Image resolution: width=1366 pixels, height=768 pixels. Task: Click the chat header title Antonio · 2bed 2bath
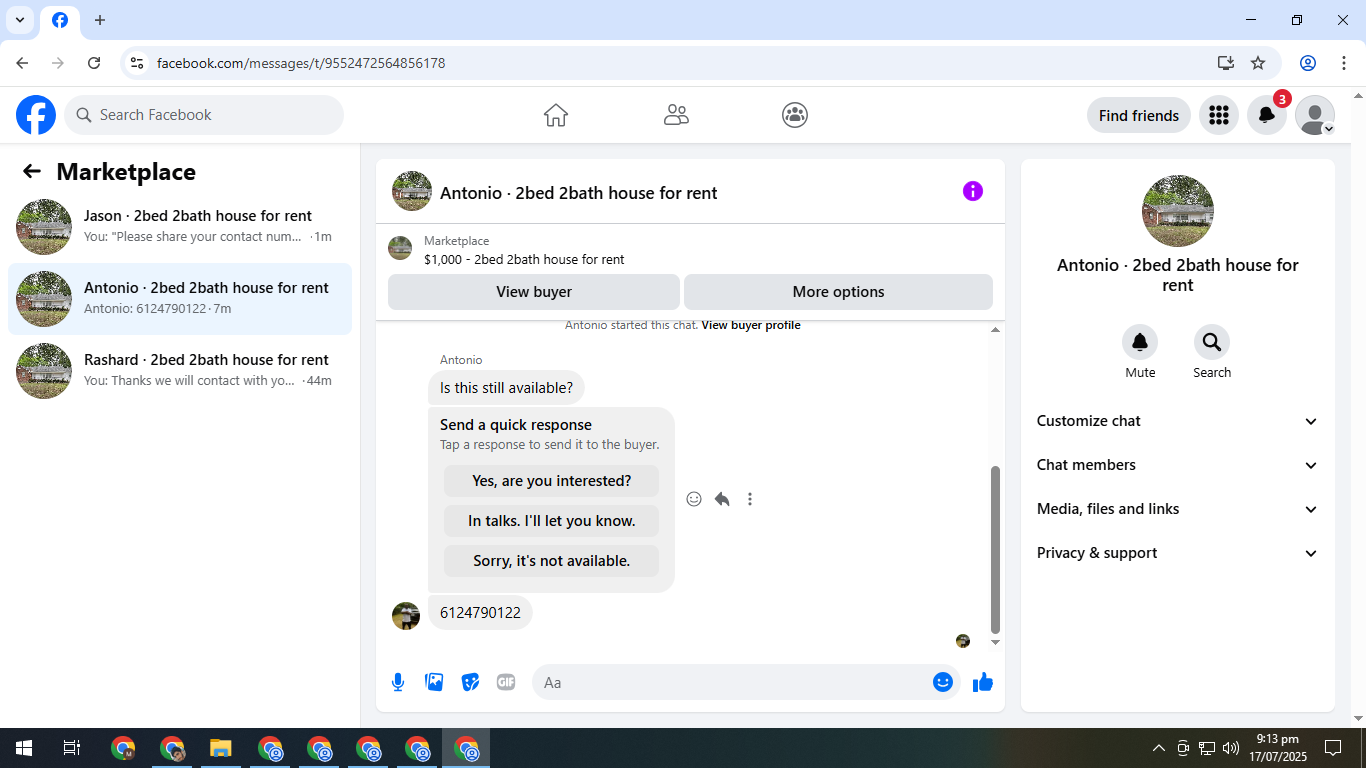pyautogui.click(x=579, y=193)
